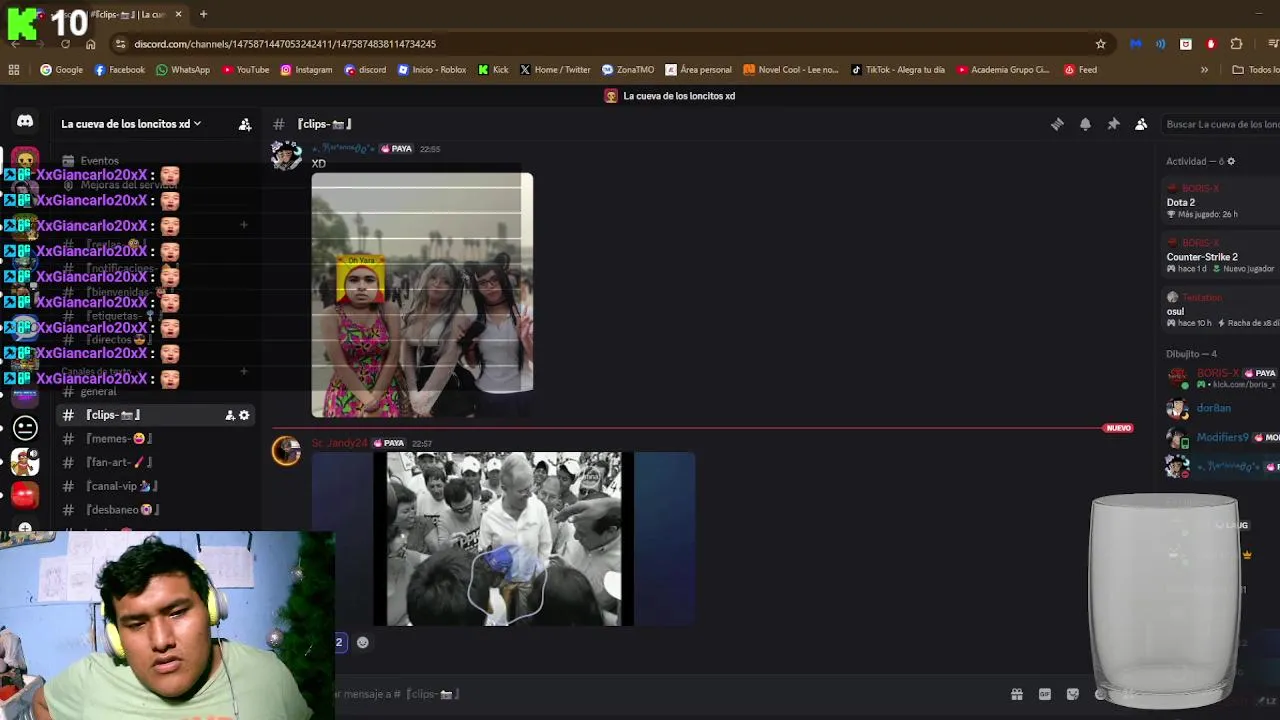Open Activity settings gear
The height and width of the screenshot is (720, 1280).
click(1231, 161)
